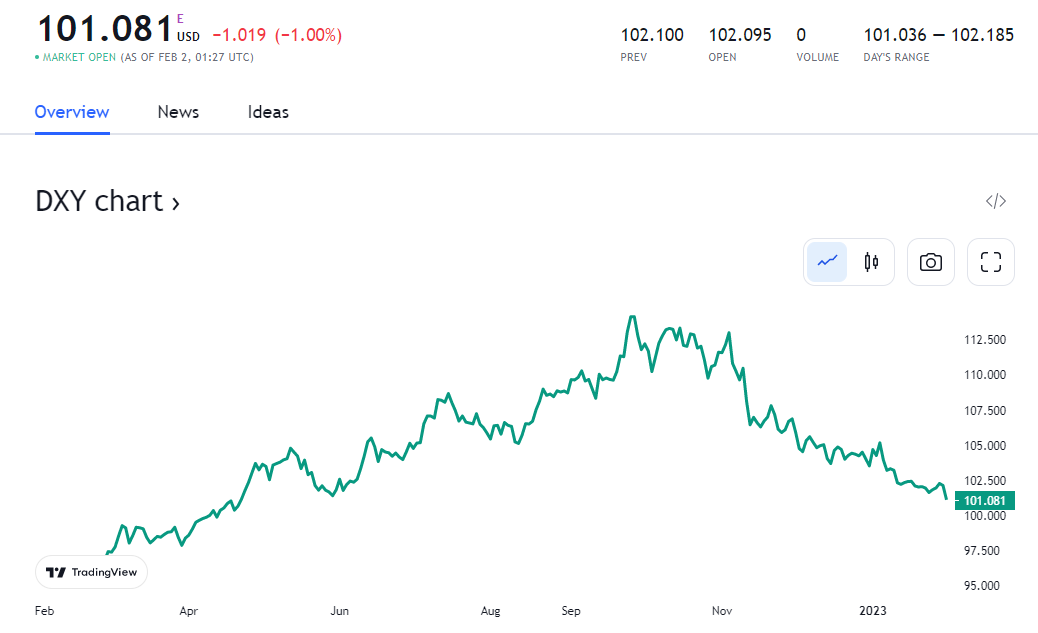Switch to candlestick chart style
Viewport: 1038px width, 633px height.
coord(871,262)
